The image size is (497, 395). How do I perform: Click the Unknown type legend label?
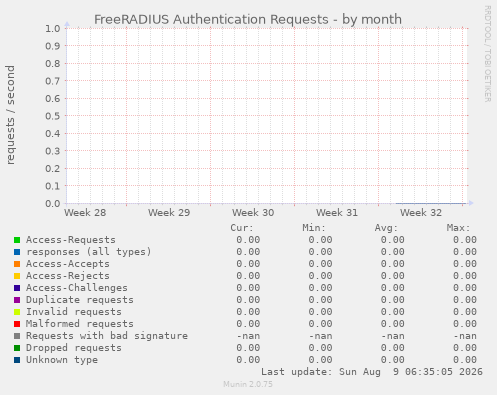click(62, 360)
